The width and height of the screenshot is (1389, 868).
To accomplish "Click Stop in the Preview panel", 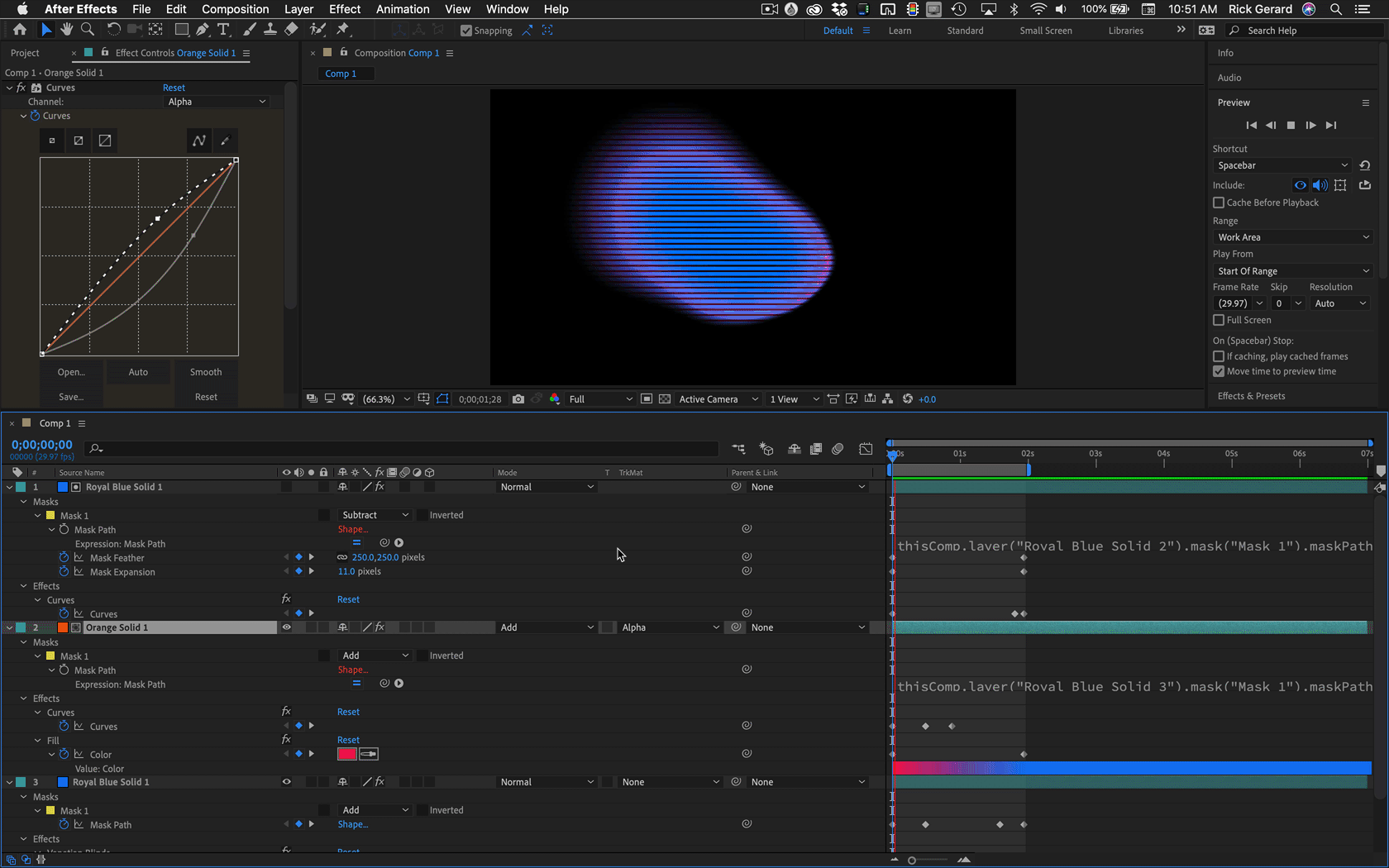I will click(x=1291, y=126).
